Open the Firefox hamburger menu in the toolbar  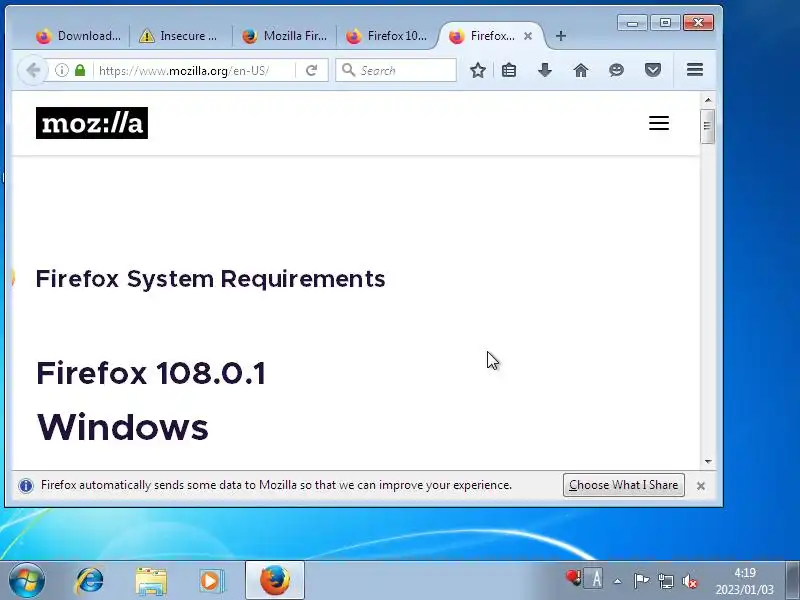tap(695, 69)
